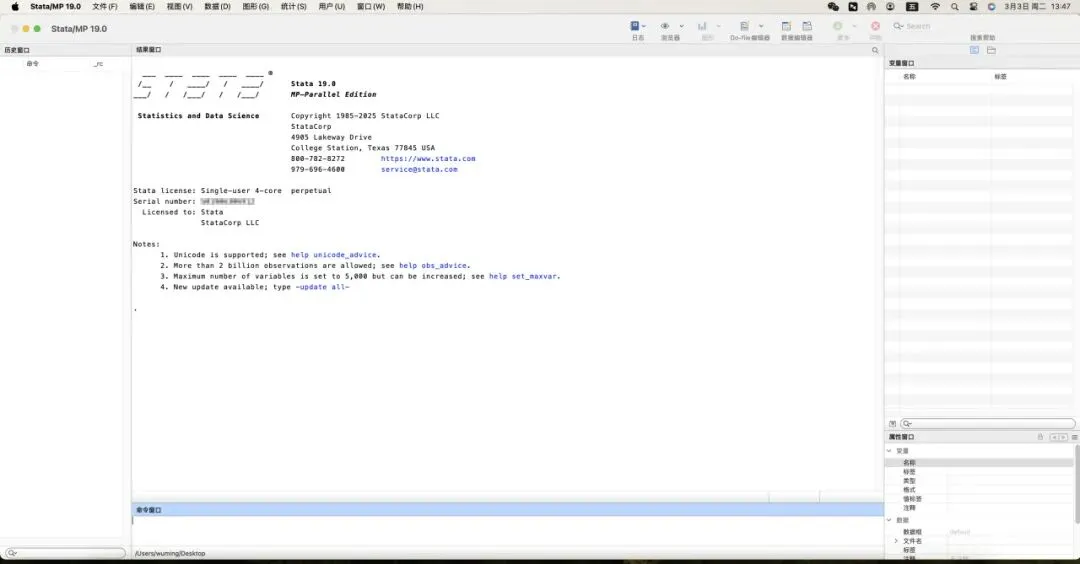Collapse the 变量 section in 属性窗口
The image size is (1080, 564).
[889, 450]
